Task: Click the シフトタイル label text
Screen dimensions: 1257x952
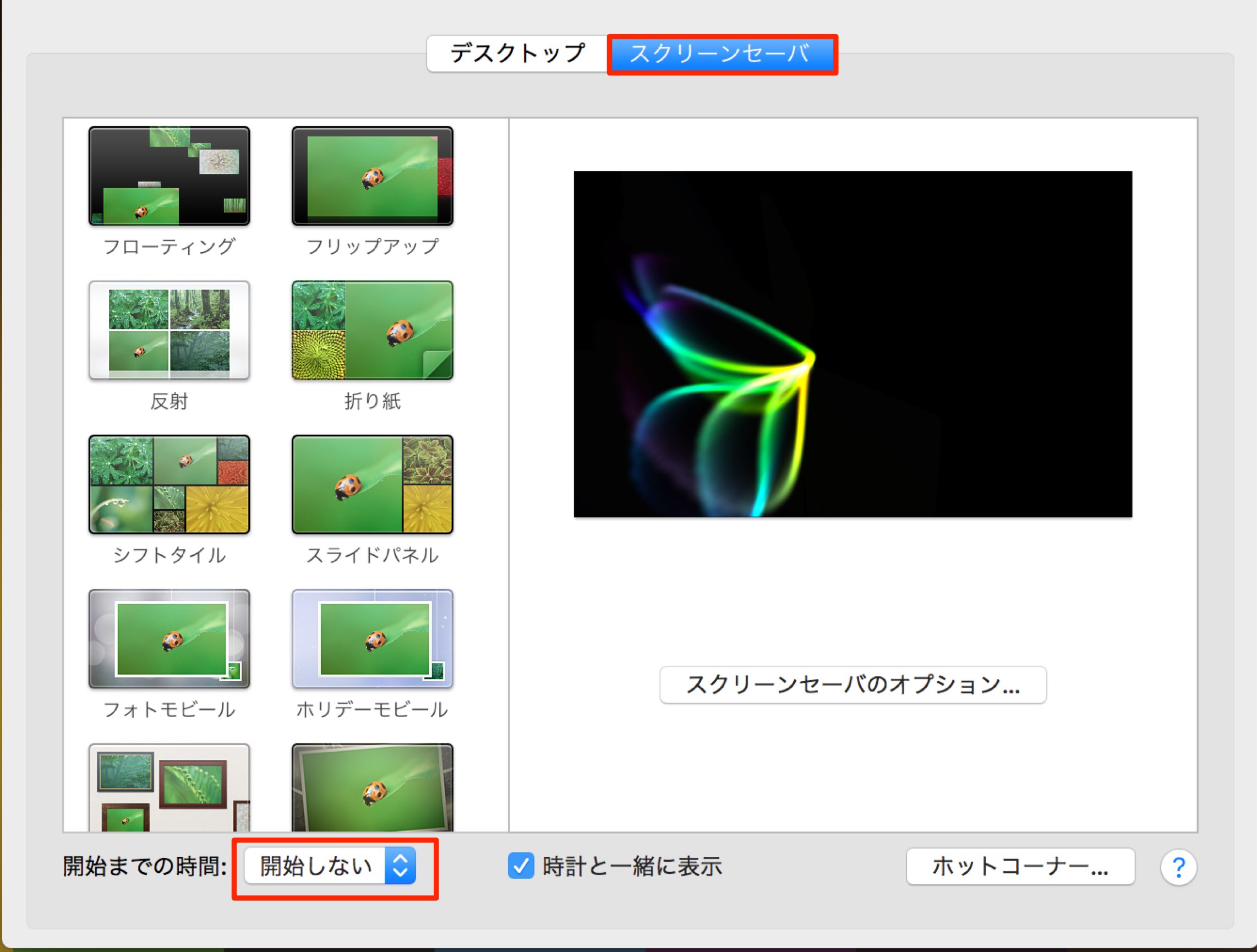Action: 170,555
